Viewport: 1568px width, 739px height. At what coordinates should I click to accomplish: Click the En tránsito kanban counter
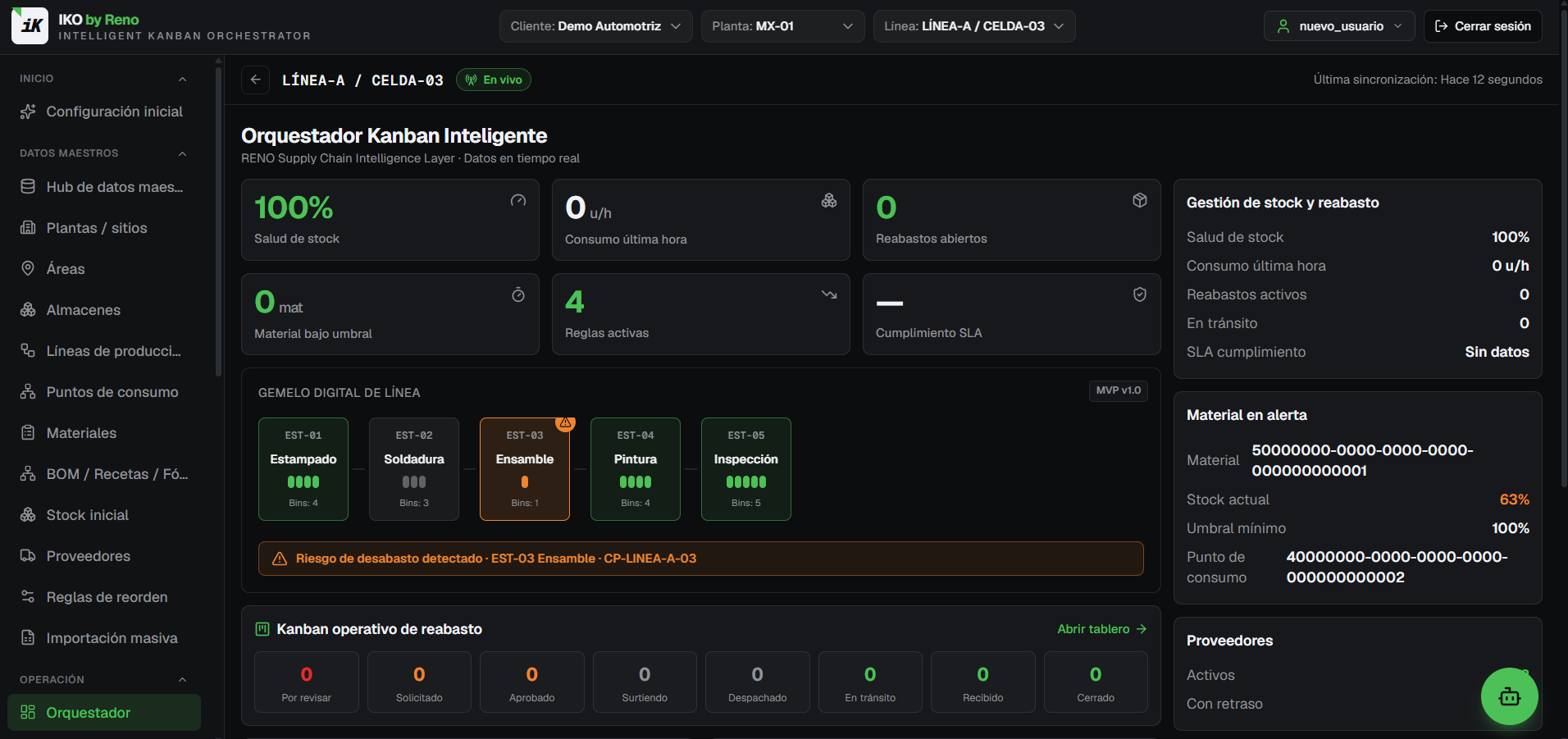tap(870, 682)
